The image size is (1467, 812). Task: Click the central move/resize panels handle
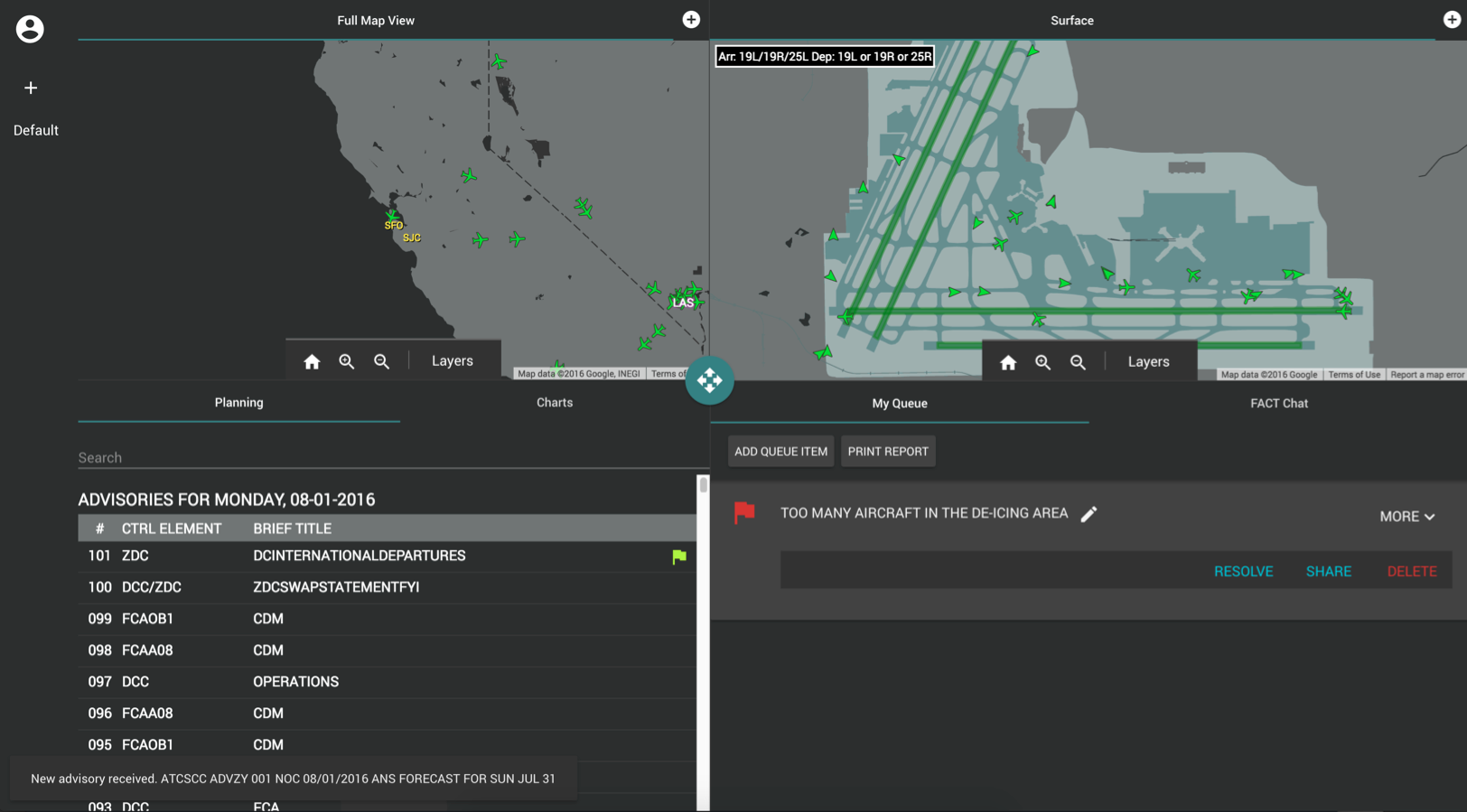pyautogui.click(x=709, y=380)
